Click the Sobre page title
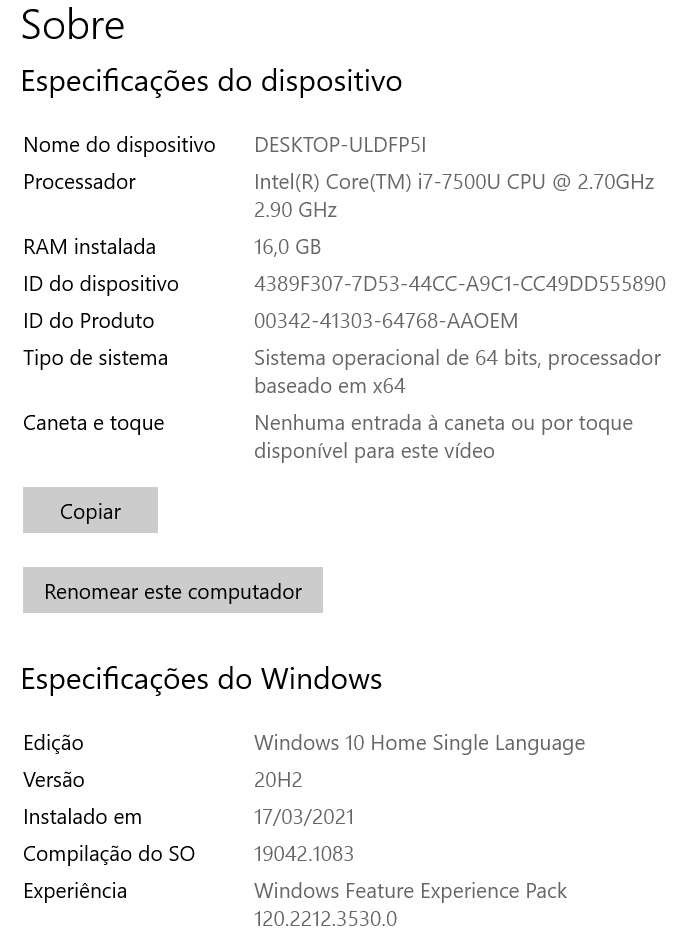Viewport: 678px width, 931px height. point(73,25)
